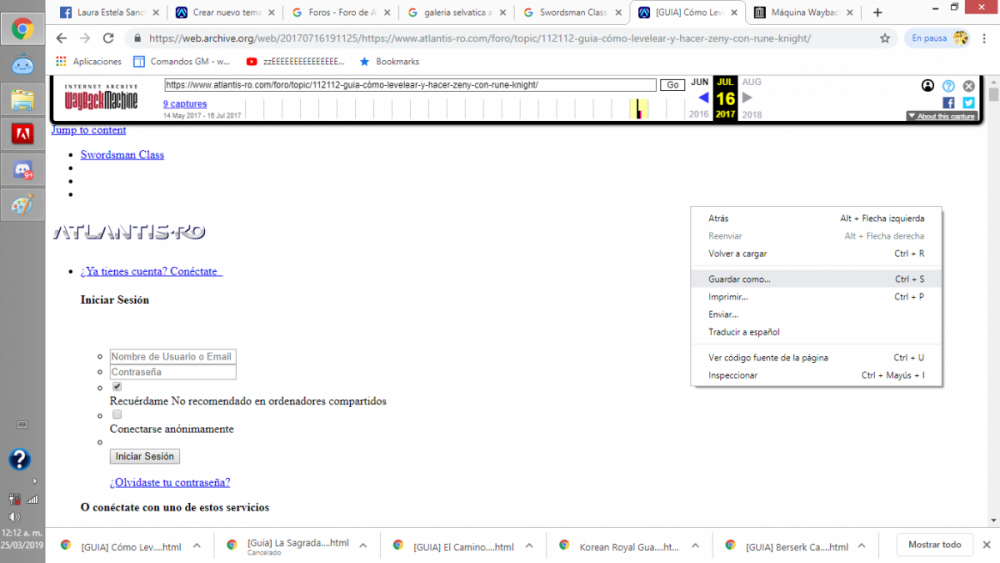Viewport: 1000px width, 563px height.
Task: Open dropdown arrow for Korean Royal Gua download
Action: pos(696,546)
